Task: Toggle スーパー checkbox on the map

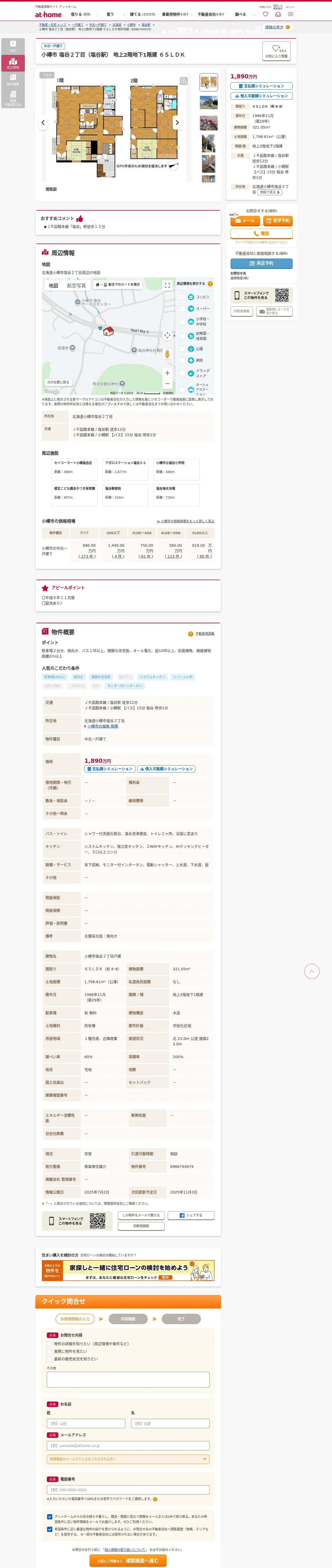Action: [x=183, y=309]
